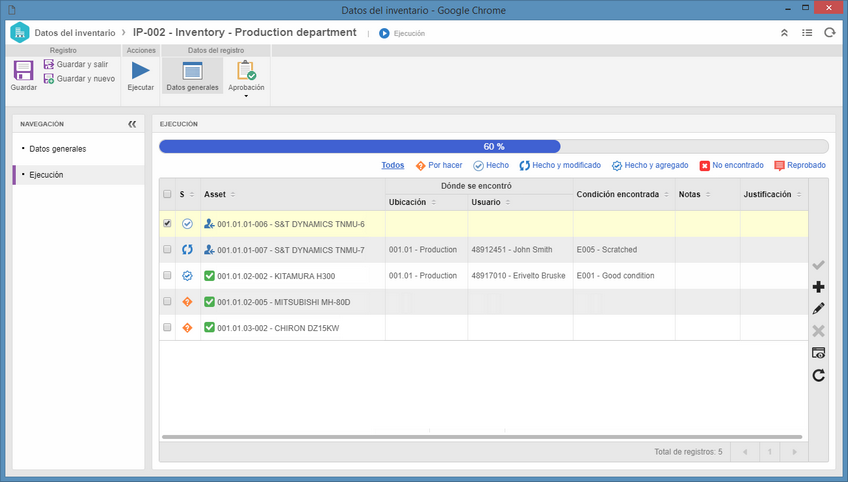Filter by Hecho y agregado
The width and height of the screenshot is (848, 482).
click(x=650, y=166)
